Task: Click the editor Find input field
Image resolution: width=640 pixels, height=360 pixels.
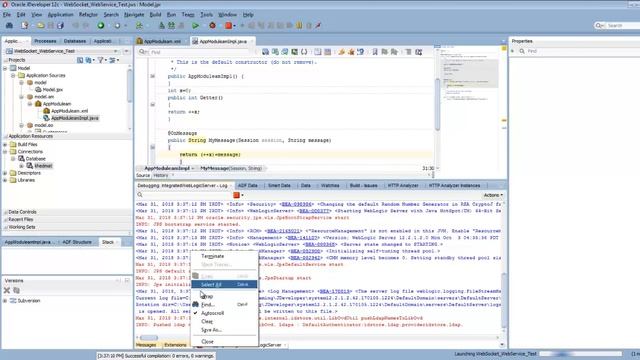Action: 200,52
